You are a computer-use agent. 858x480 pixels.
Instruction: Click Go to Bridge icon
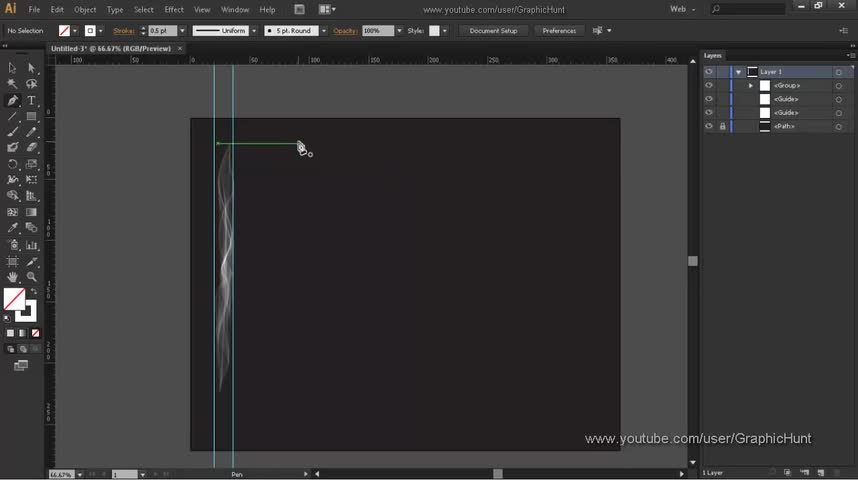[299, 9]
